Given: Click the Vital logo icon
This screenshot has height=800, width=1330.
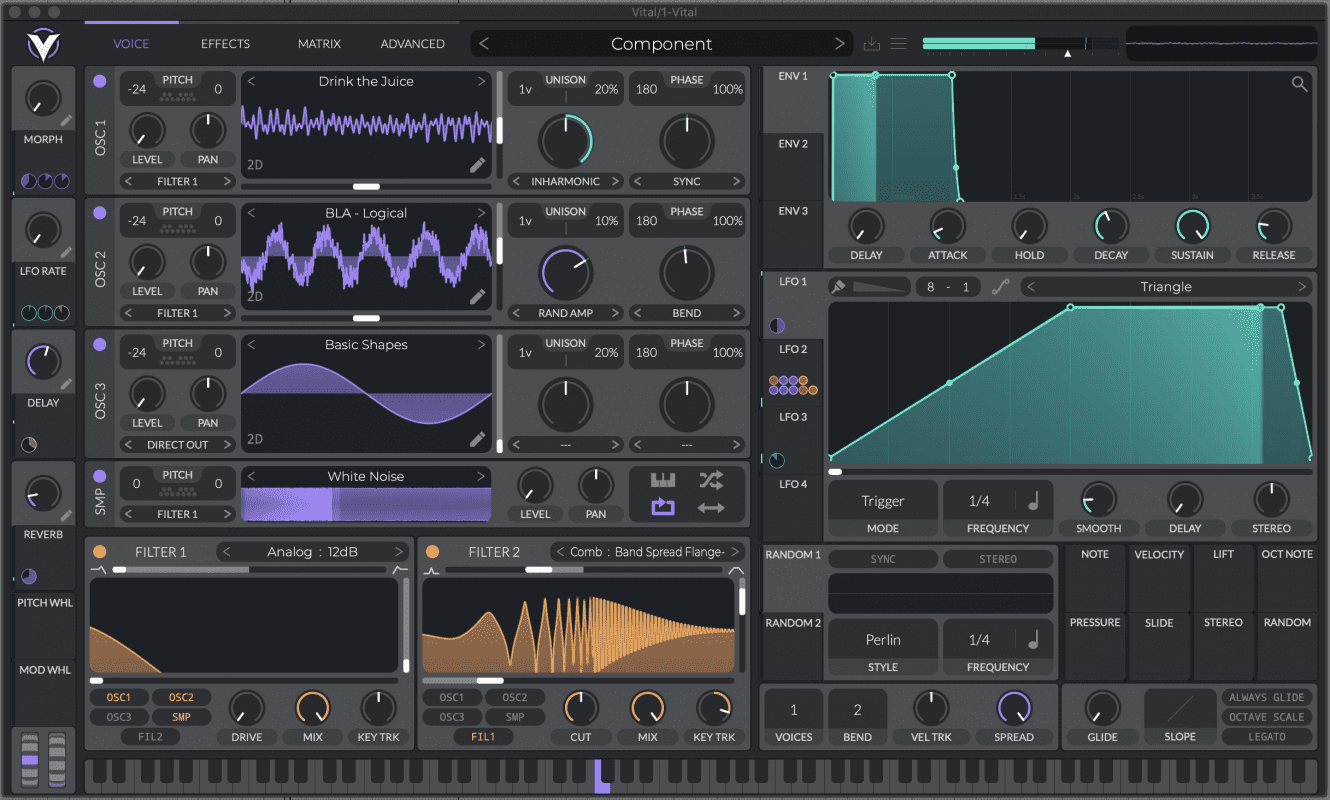Looking at the screenshot, I should tap(44, 45).
